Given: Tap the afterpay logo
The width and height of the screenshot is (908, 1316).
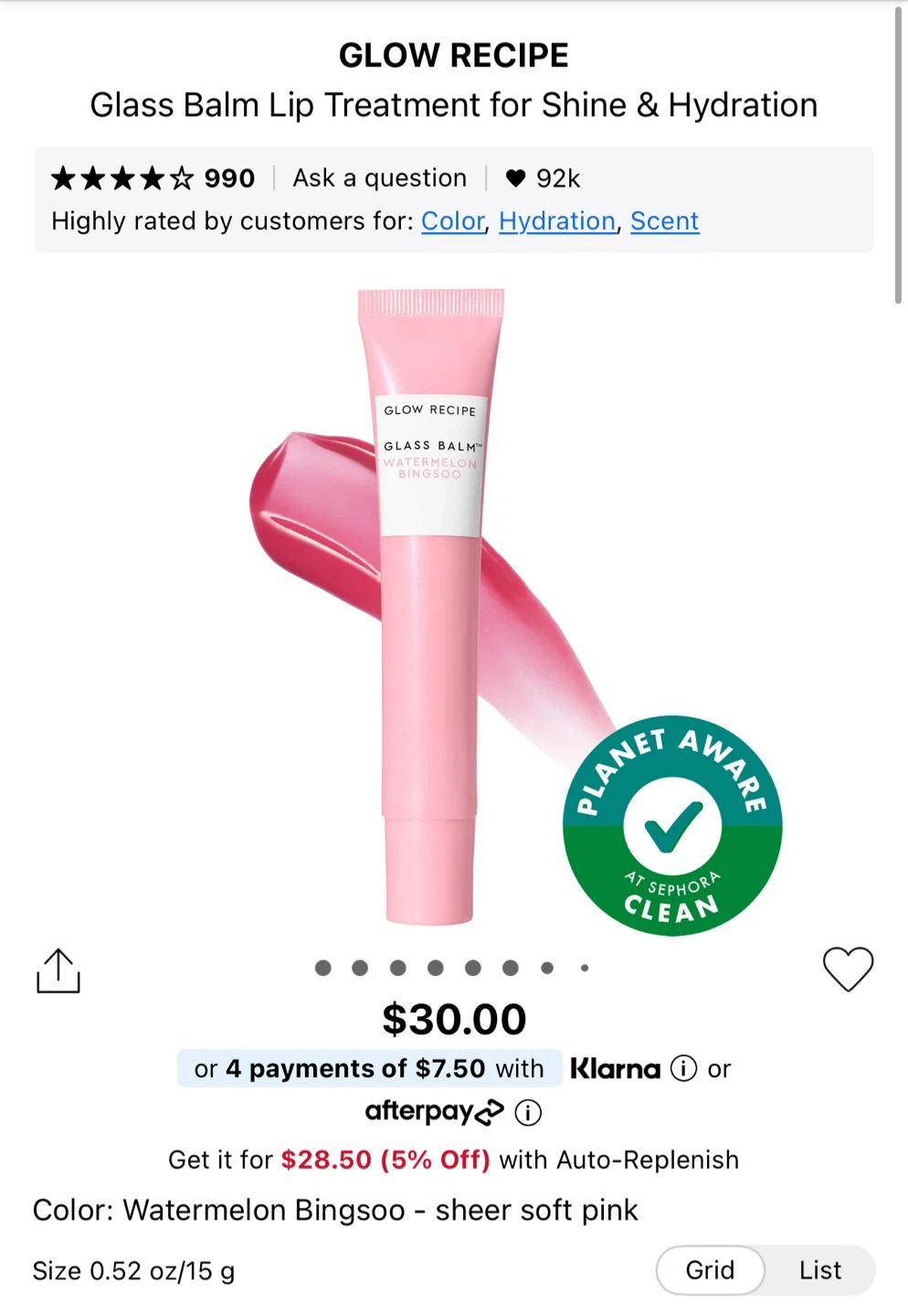Looking at the screenshot, I should 434,1112.
